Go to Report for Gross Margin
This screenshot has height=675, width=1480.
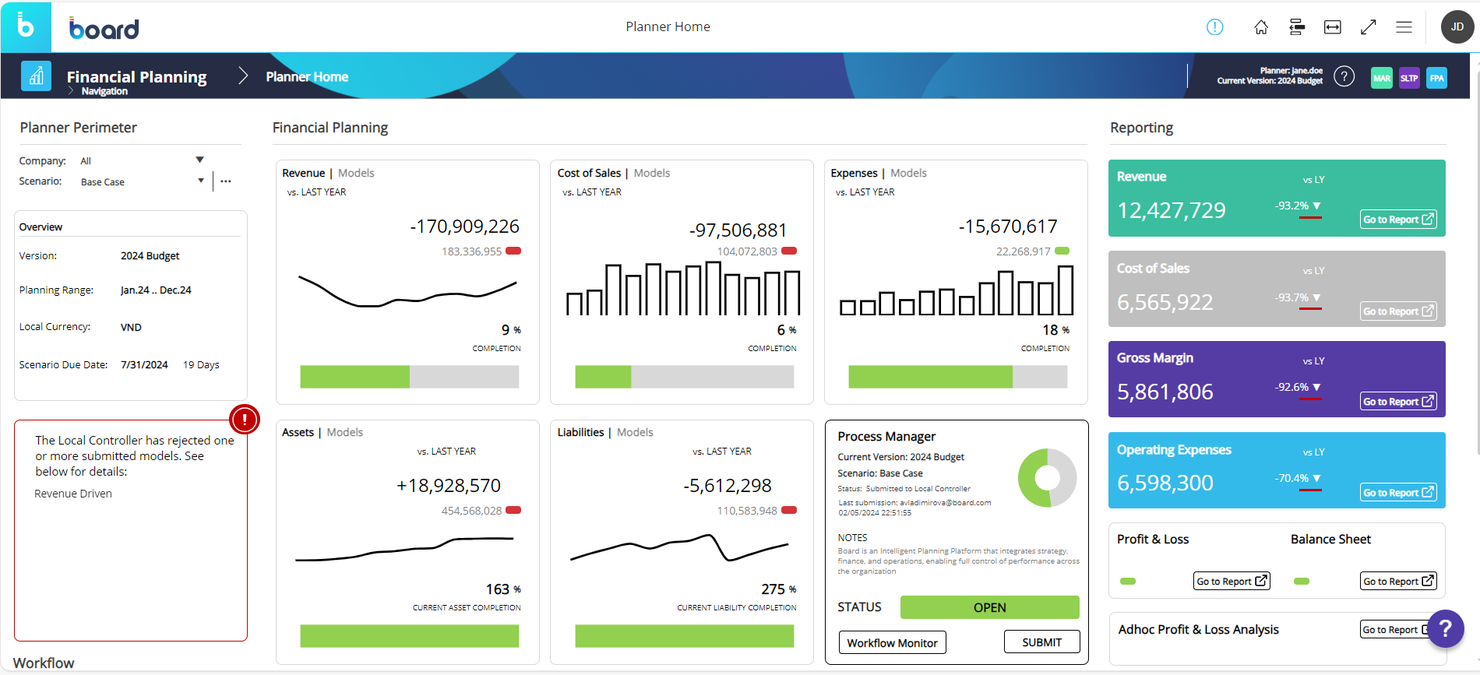[1398, 401]
